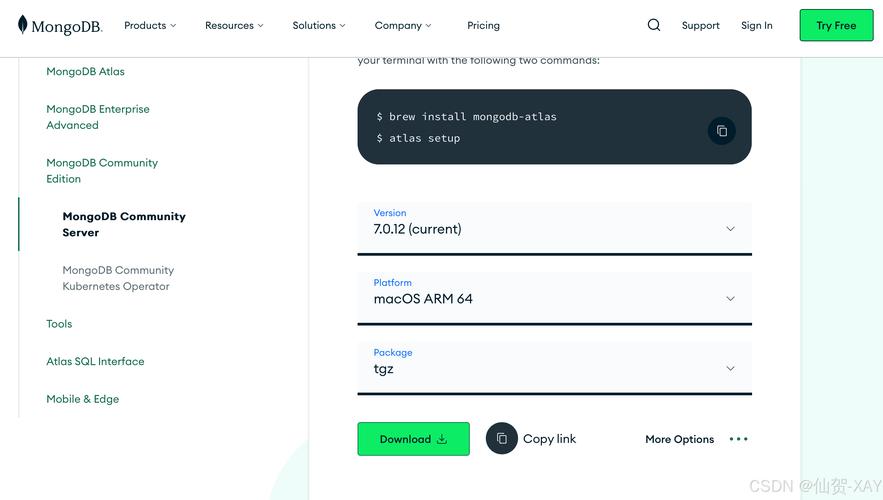
Task: Expand the Resources menu
Action: click(x=234, y=25)
